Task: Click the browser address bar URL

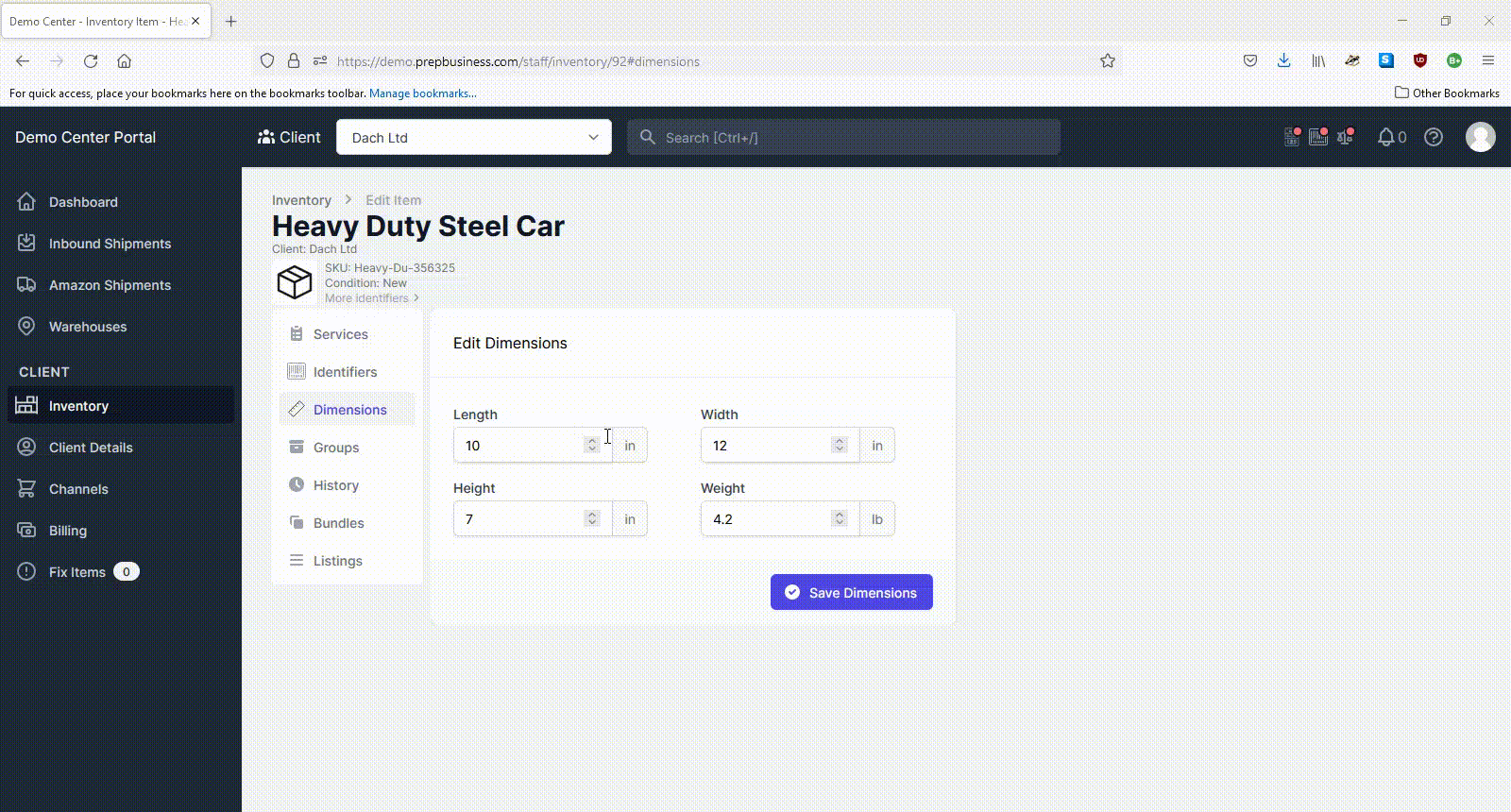Action: click(x=518, y=61)
